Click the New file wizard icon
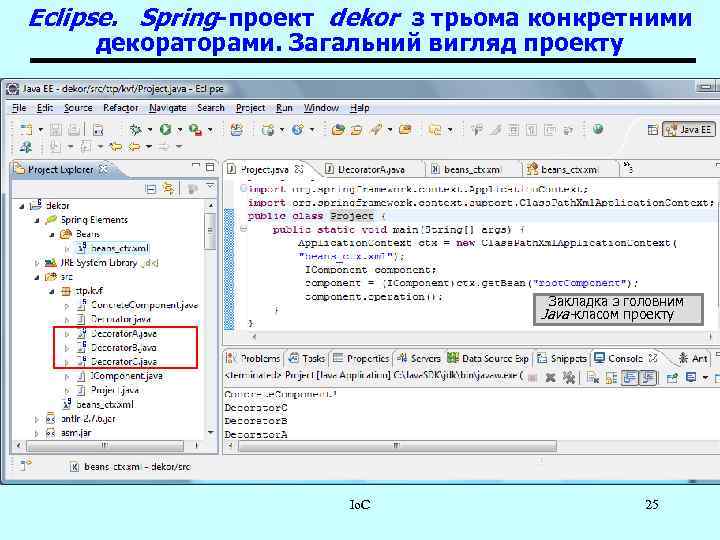The image size is (720, 540). point(27,130)
